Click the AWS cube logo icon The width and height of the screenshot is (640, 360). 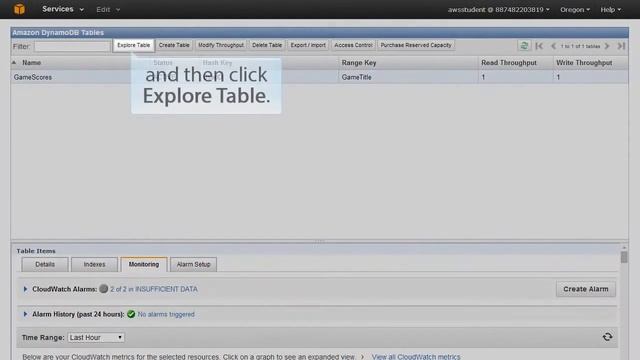[19, 9]
